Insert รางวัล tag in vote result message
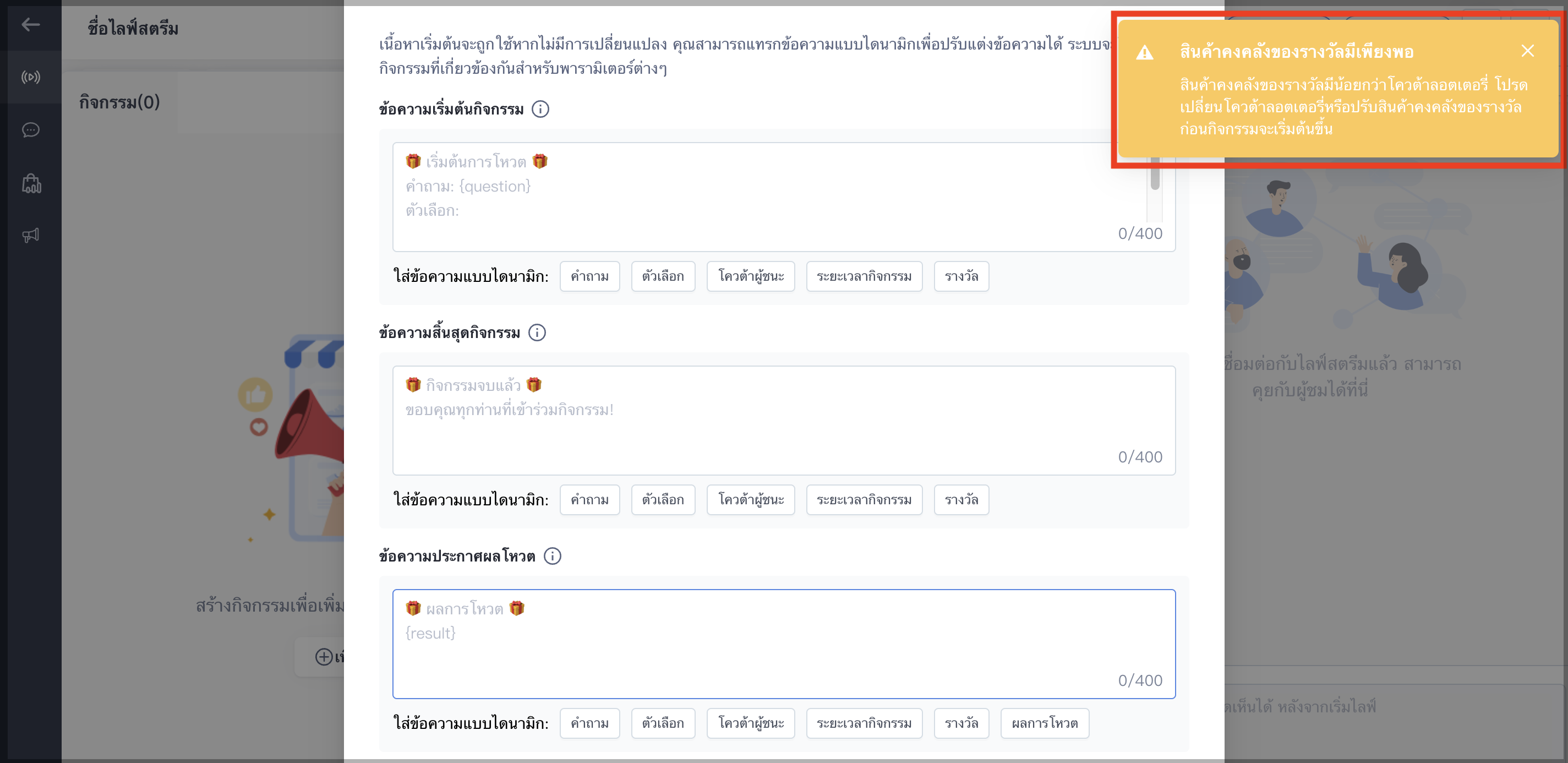The height and width of the screenshot is (763, 1568). tap(961, 723)
